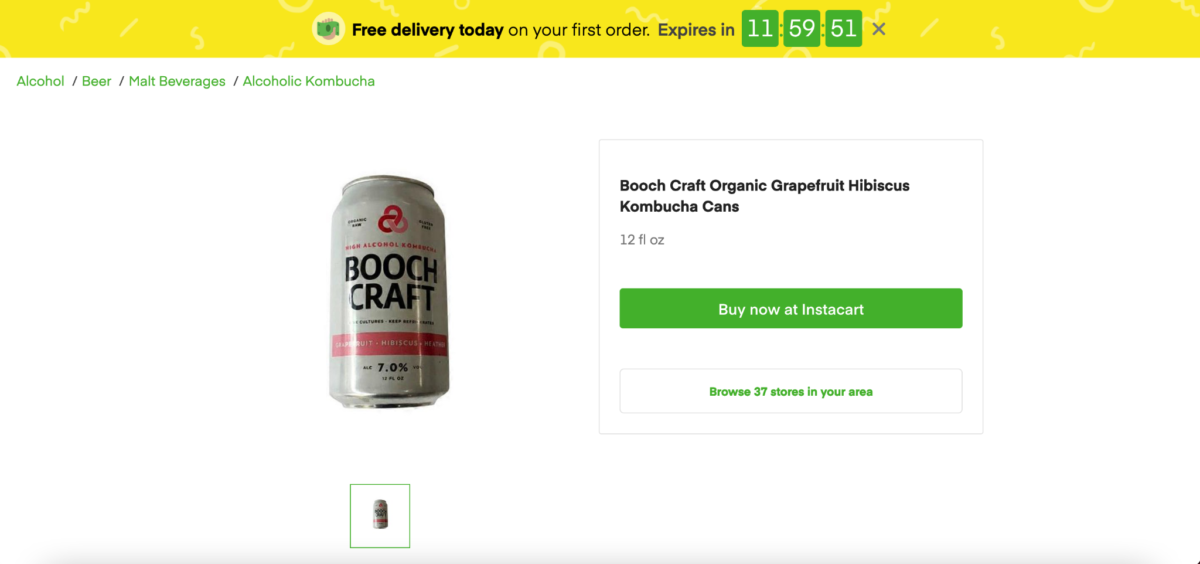
Task: Click the 7.0% alcohol label on the can
Action: [x=391, y=368]
